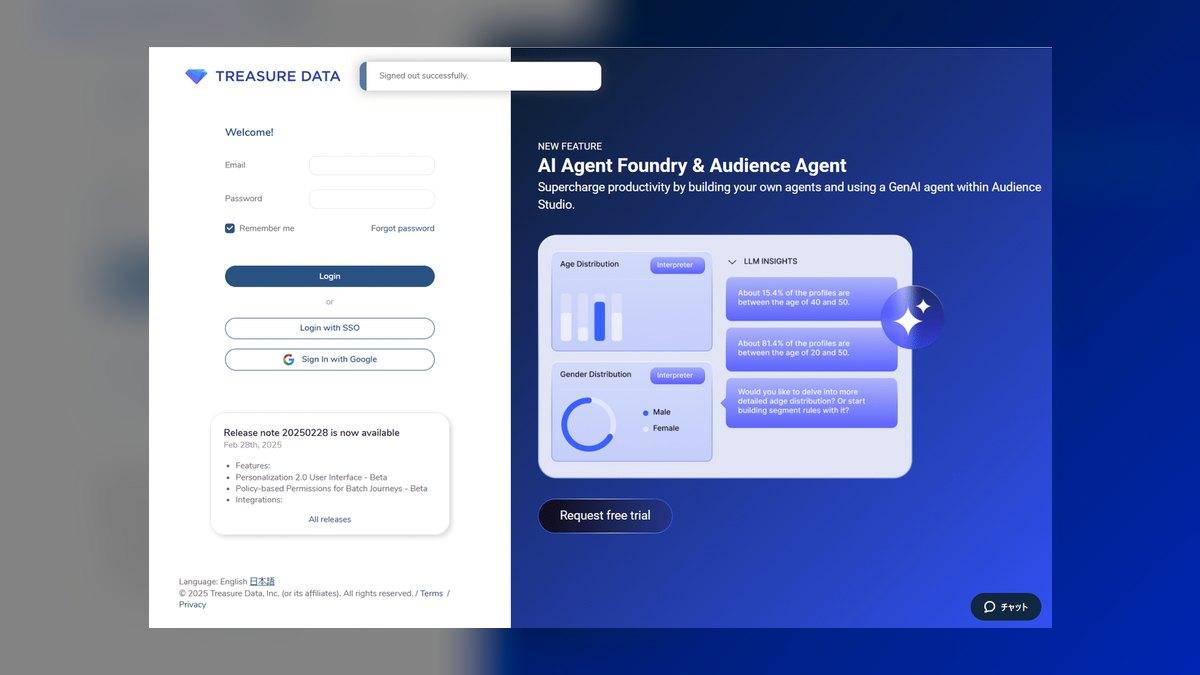This screenshot has height=675, width=1200.
Task: Click the Treasure Data diamond logo icon
Action: tap(196, 76)
